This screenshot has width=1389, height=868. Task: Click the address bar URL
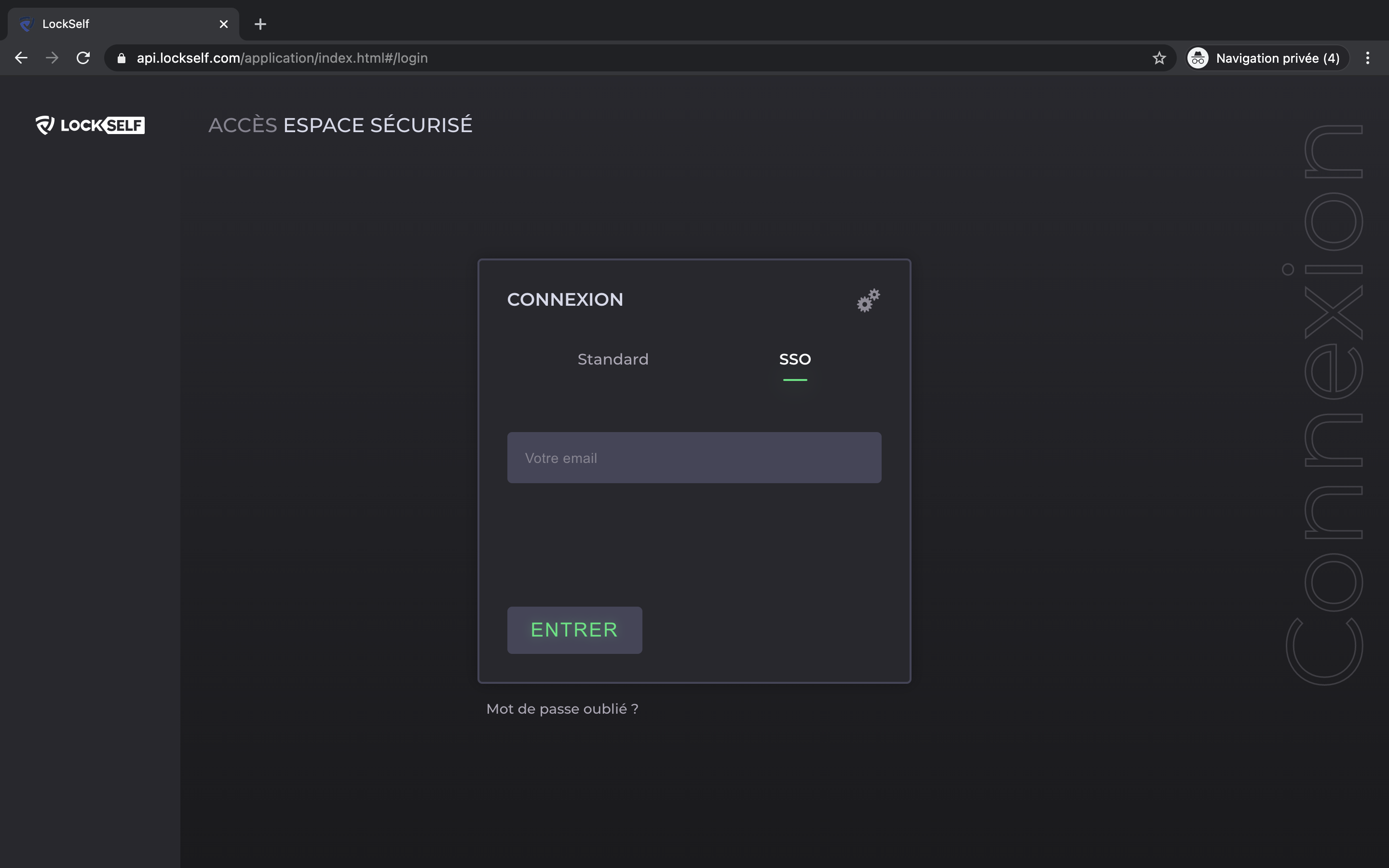click(282, 58)
